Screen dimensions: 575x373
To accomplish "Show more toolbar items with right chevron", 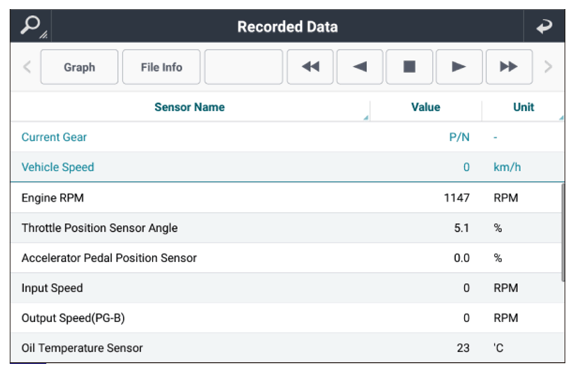I will 548,67.
